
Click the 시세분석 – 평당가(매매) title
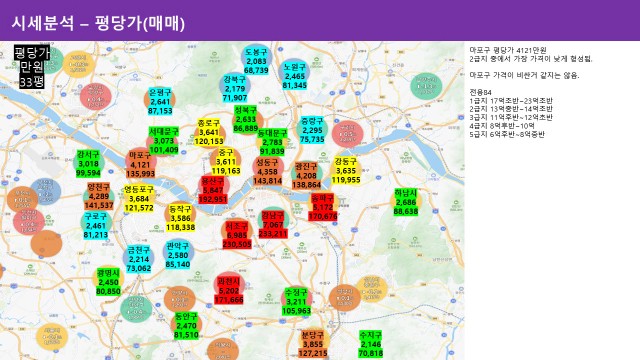pos(98,23)
